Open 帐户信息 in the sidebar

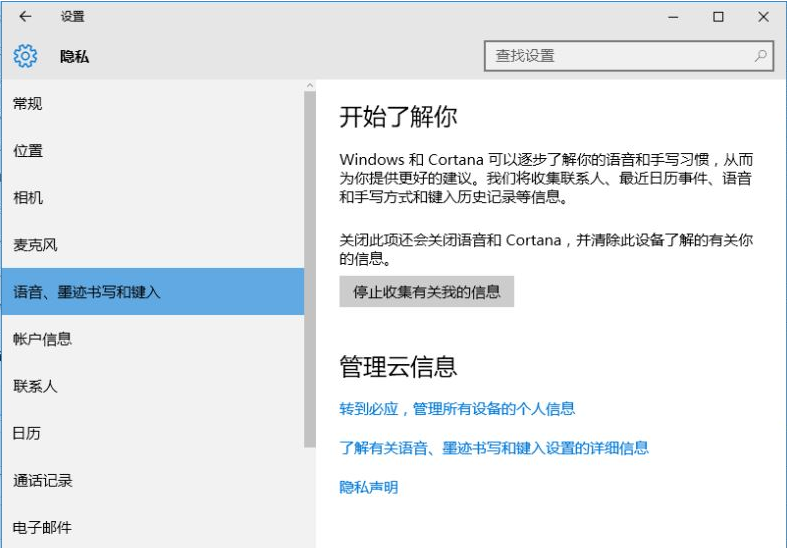pyautogui.click(x=42, y=339)
